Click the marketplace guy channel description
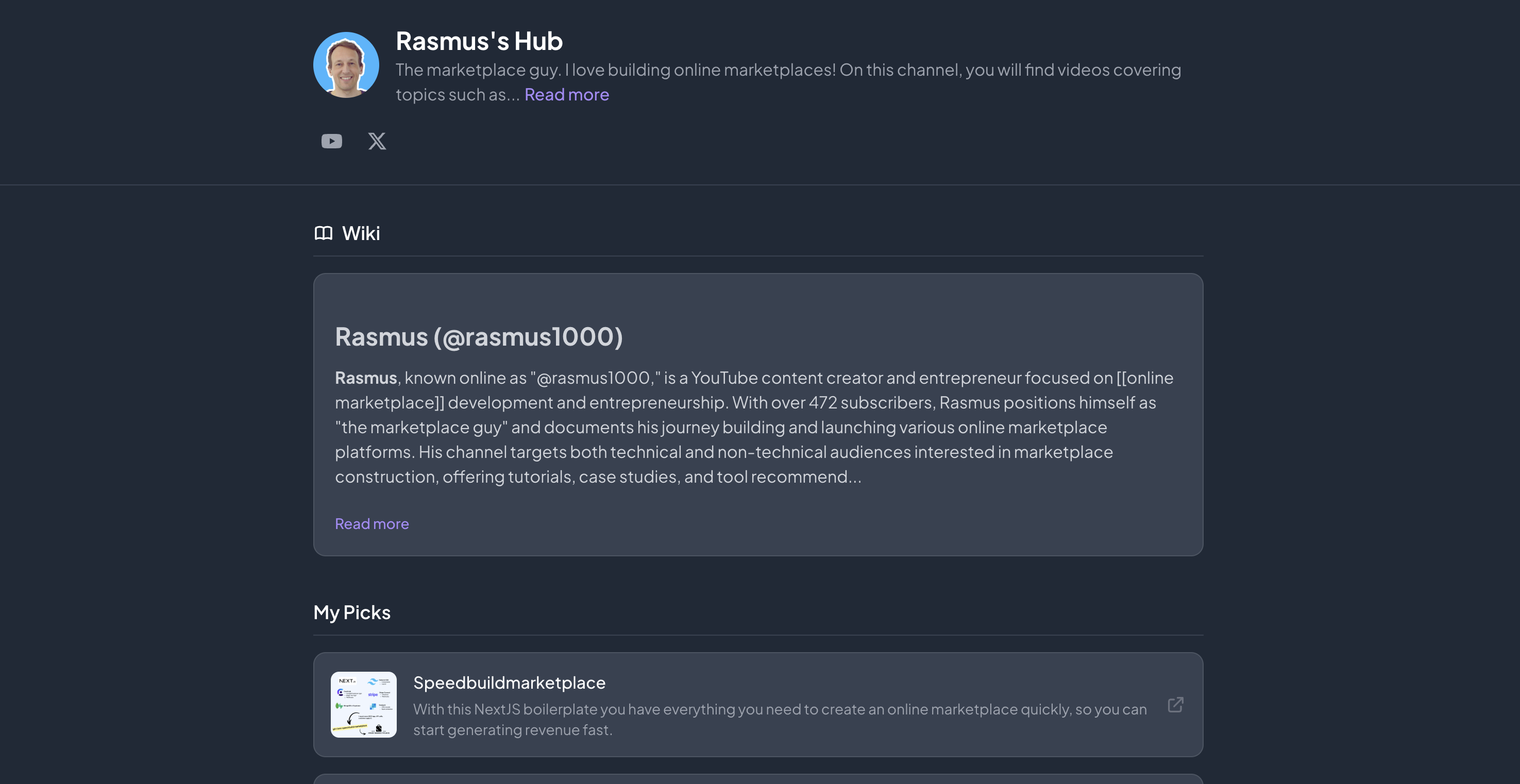 pyautogui.click(x=788, y=70)
